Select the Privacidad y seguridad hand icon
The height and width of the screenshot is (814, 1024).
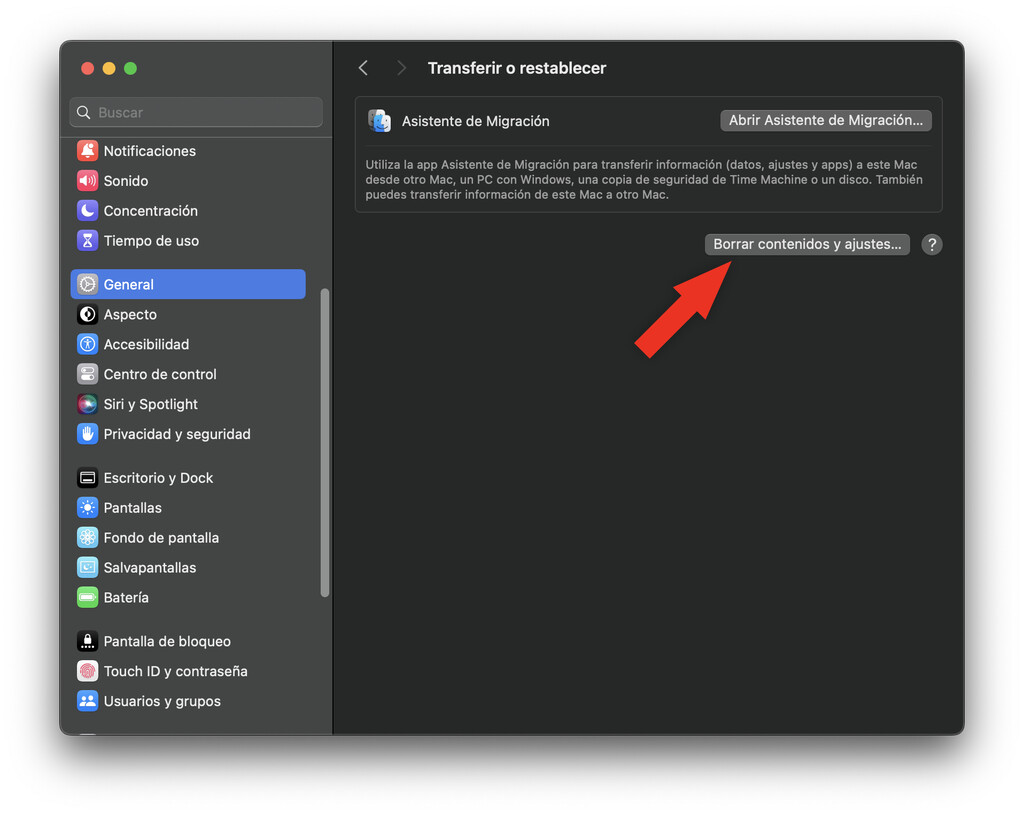(87, 434)
